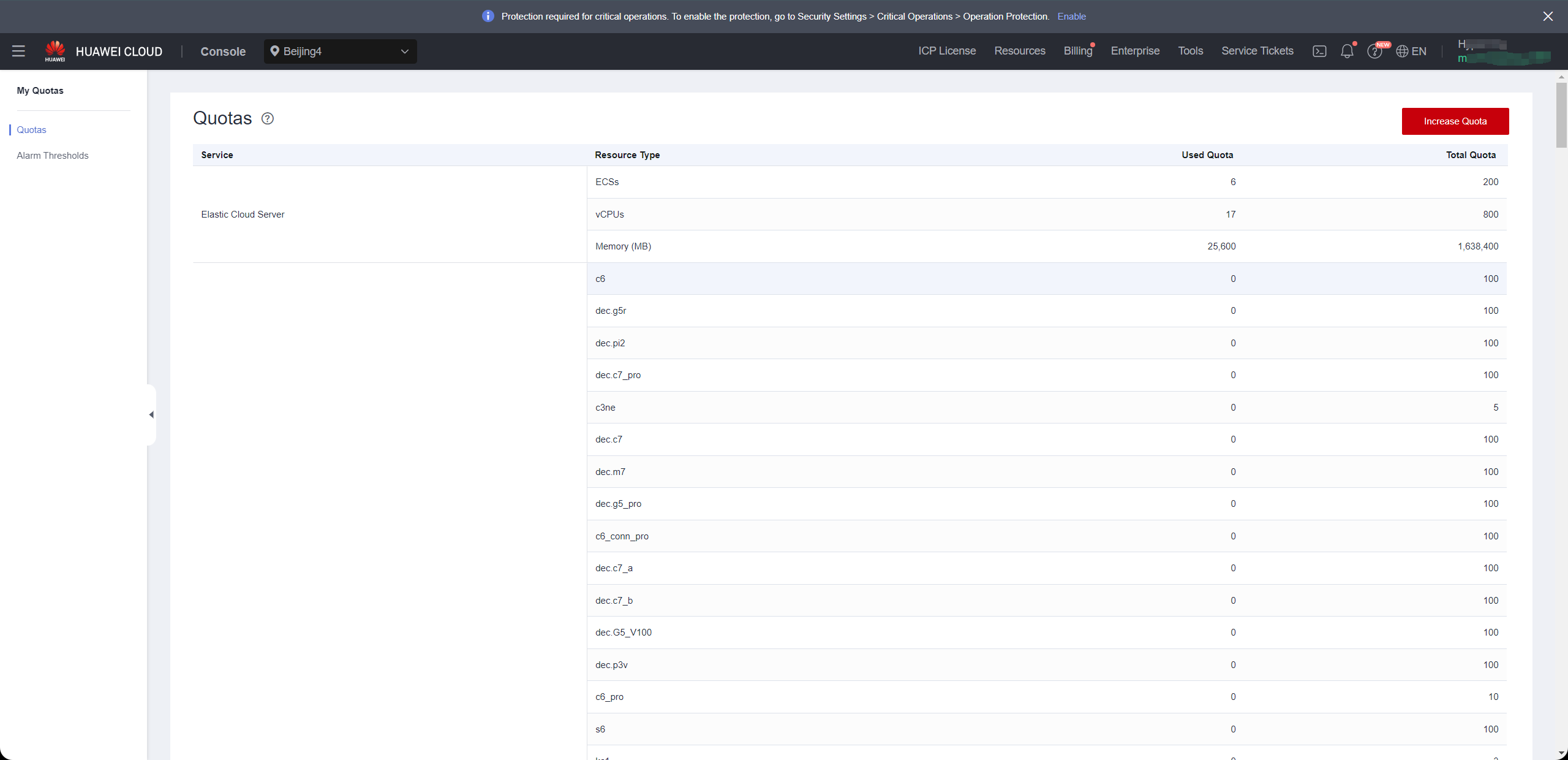This screenshot has height=760, width=1568.
Task: Collapse the left sidebar panel
Action: [x=151, y=414]
